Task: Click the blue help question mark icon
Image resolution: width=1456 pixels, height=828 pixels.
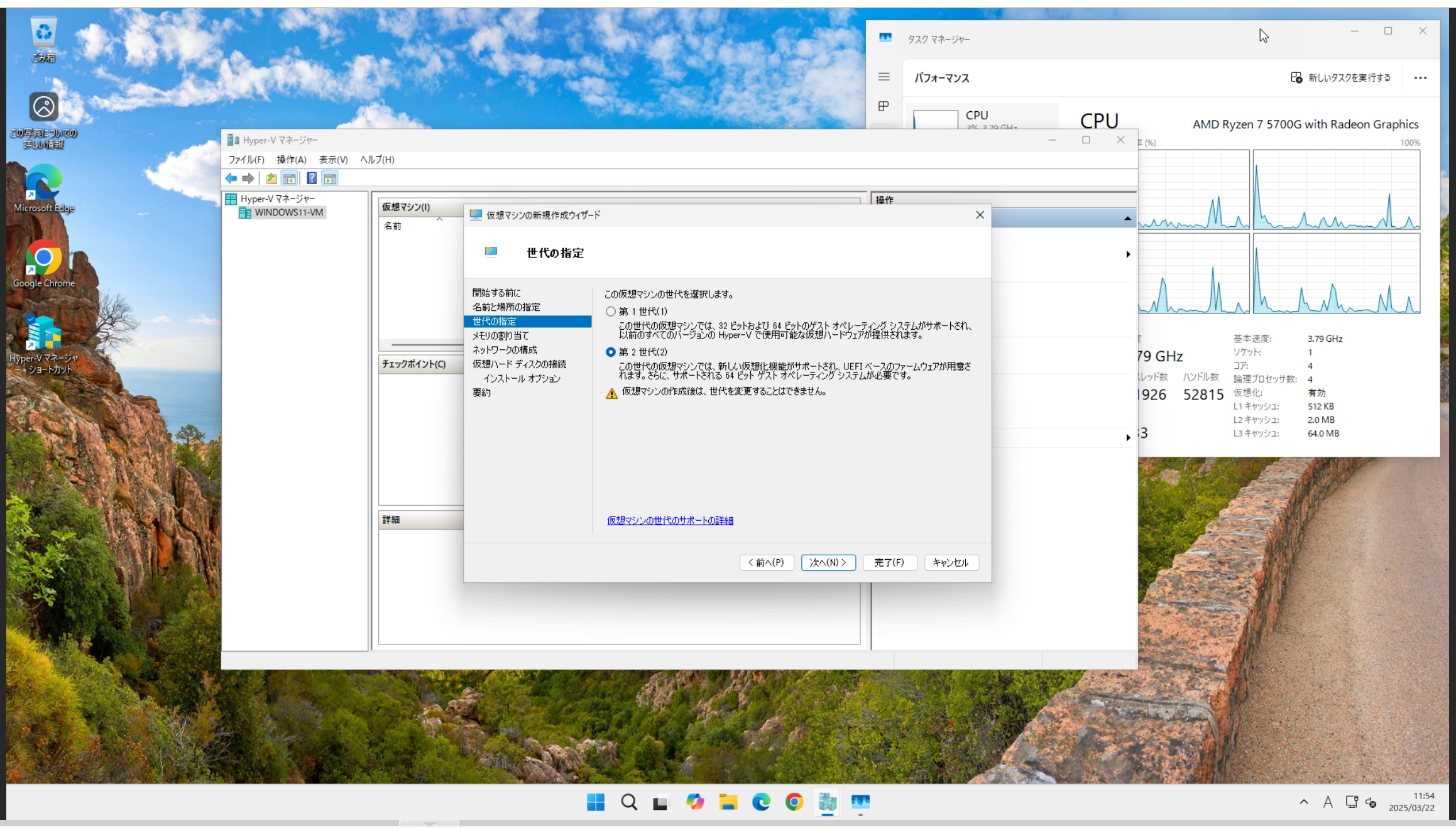Action: [311, 178]
